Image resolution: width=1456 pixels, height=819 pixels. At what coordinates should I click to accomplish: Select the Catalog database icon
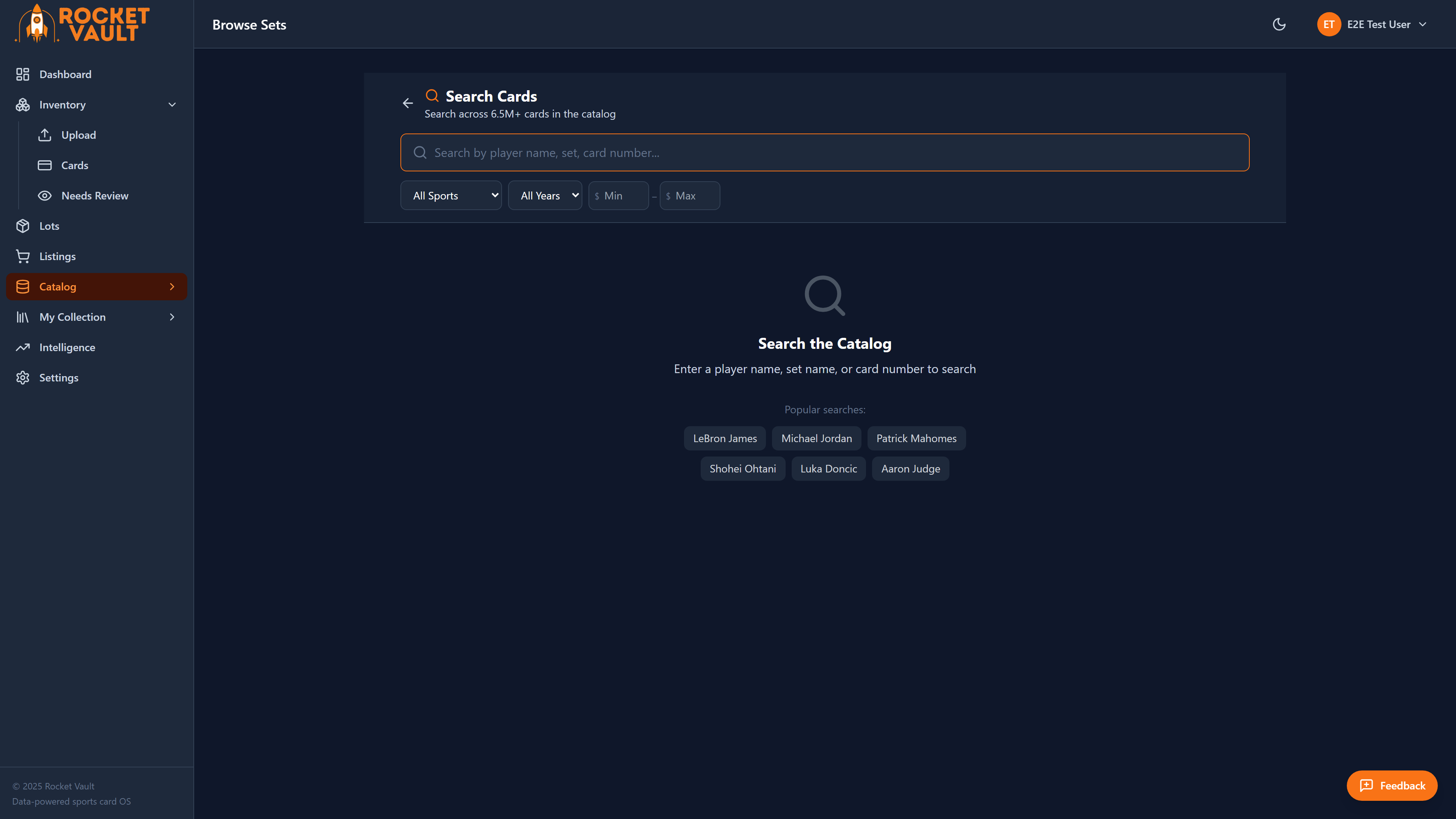click(23, 287)
